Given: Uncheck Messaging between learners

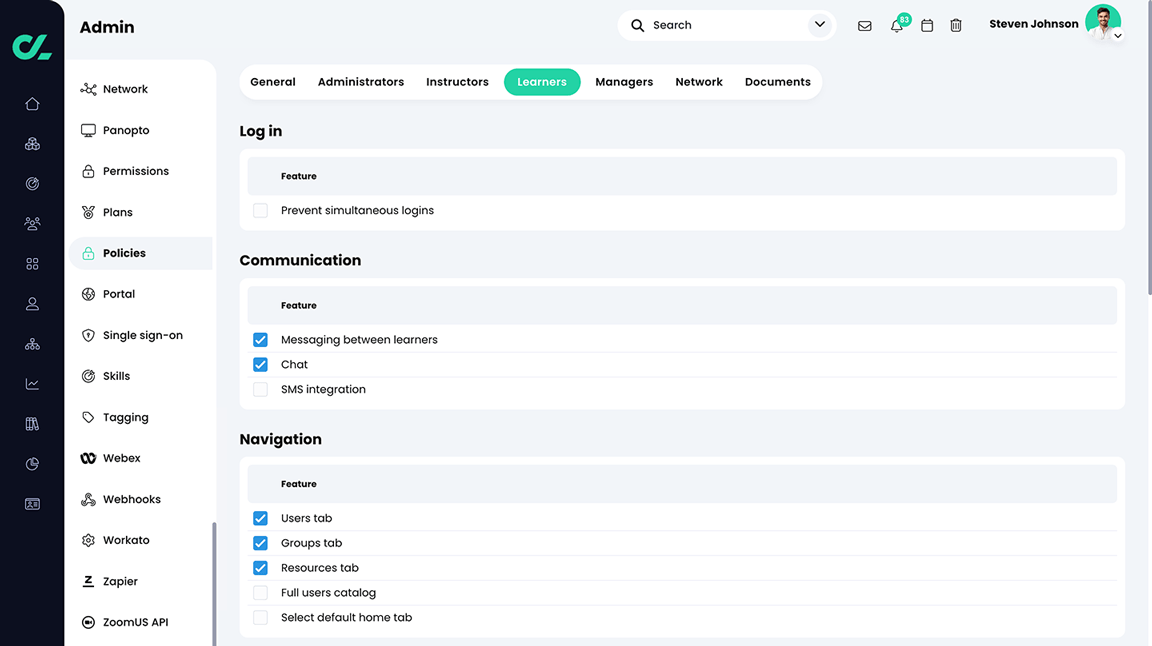Looking at the screenshot, I should click(261, 340).
